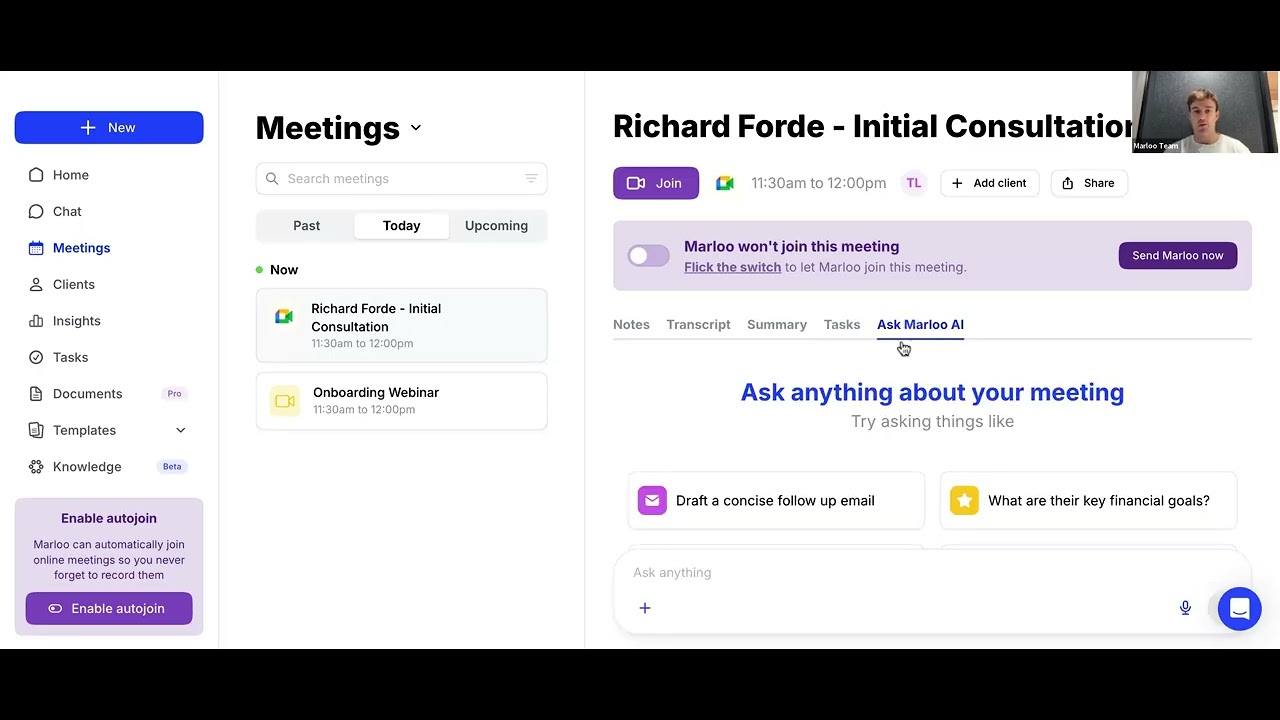Click the TL attendee avatar
The image size is (1280, 720).
click(913, 183)
